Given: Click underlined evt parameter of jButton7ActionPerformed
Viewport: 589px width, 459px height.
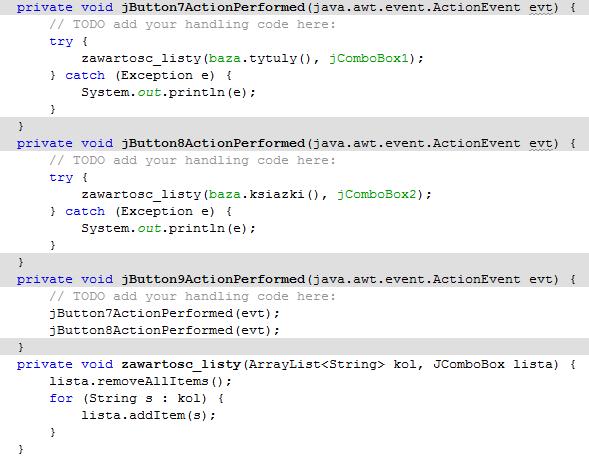Looking at the screenshot, I should (541, 8).
